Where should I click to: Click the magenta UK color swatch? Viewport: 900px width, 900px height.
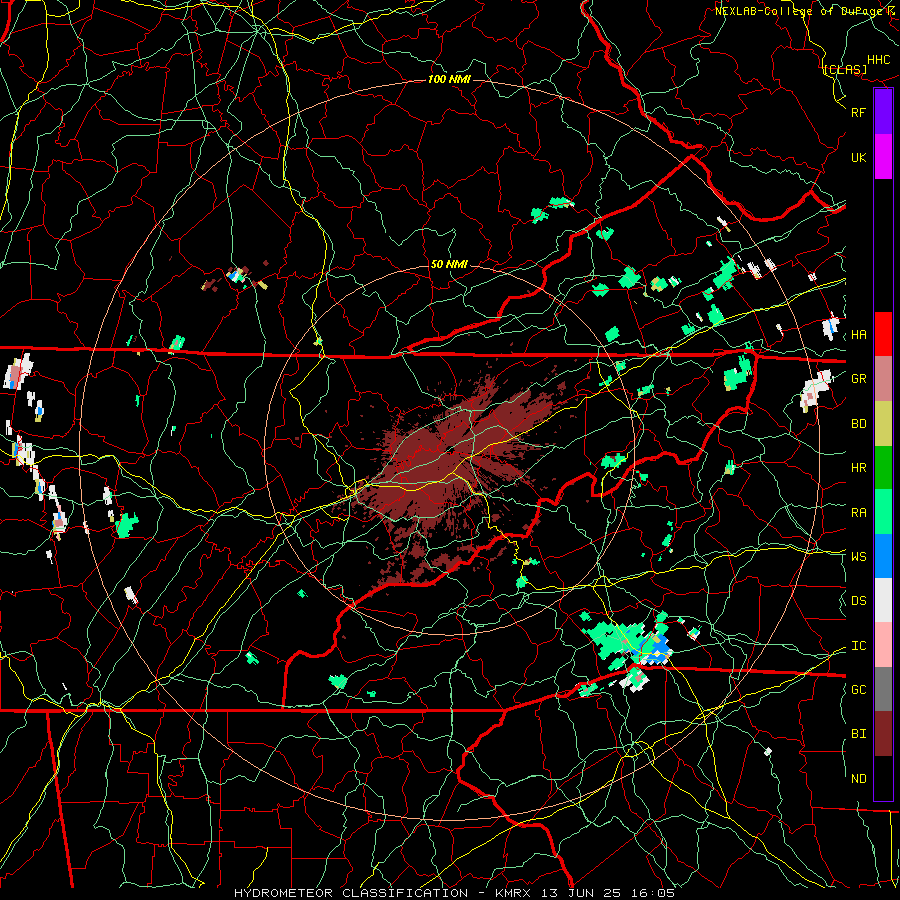pyautogui.click(x=883, y=157)
